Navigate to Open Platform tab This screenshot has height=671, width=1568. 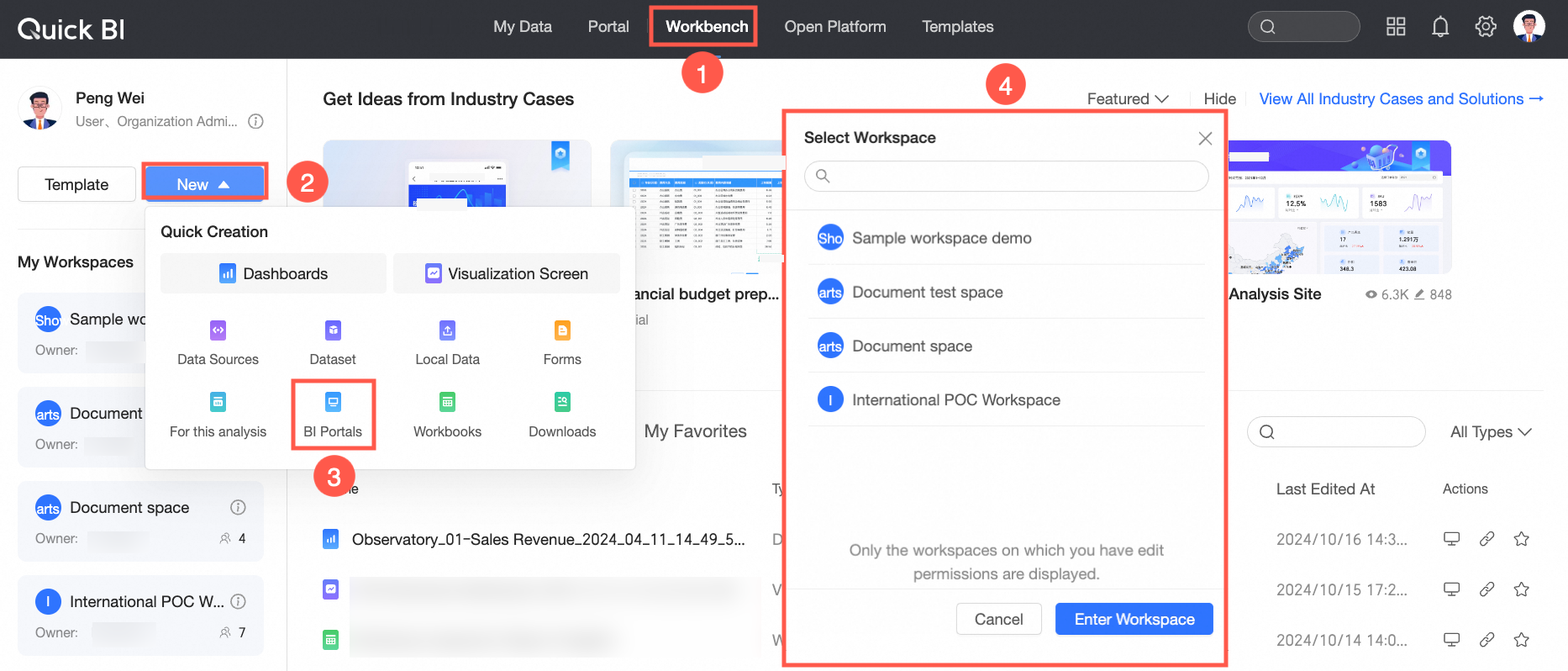(835, 27)
